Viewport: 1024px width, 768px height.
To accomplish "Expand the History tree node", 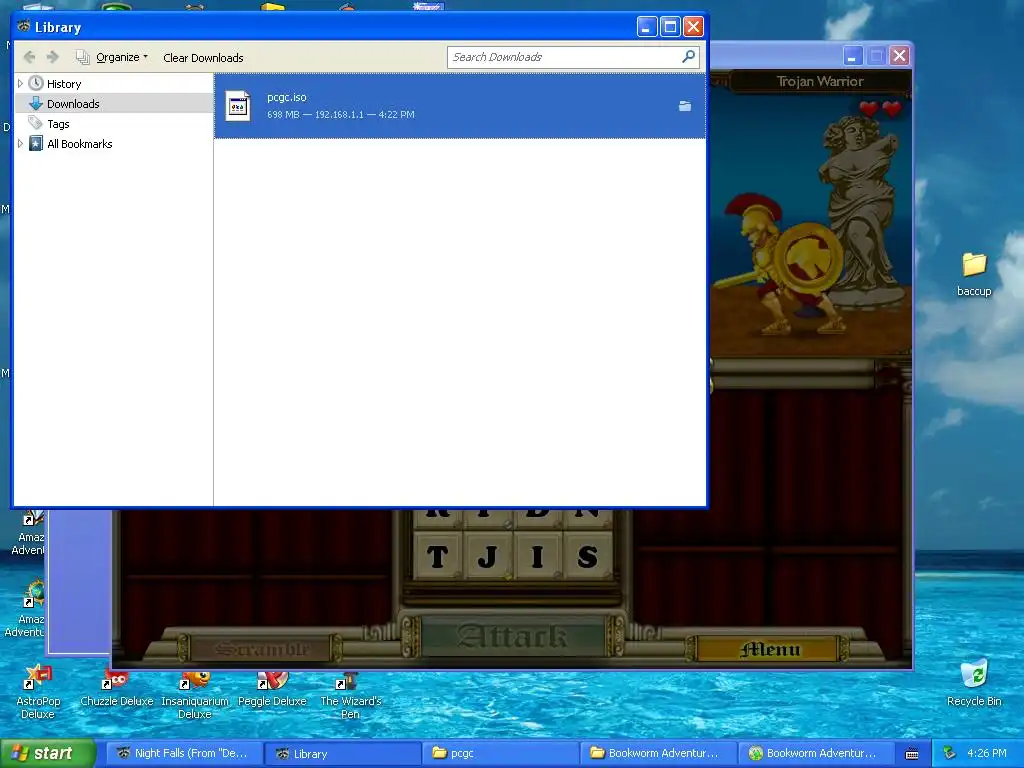I will pos(20,84).
